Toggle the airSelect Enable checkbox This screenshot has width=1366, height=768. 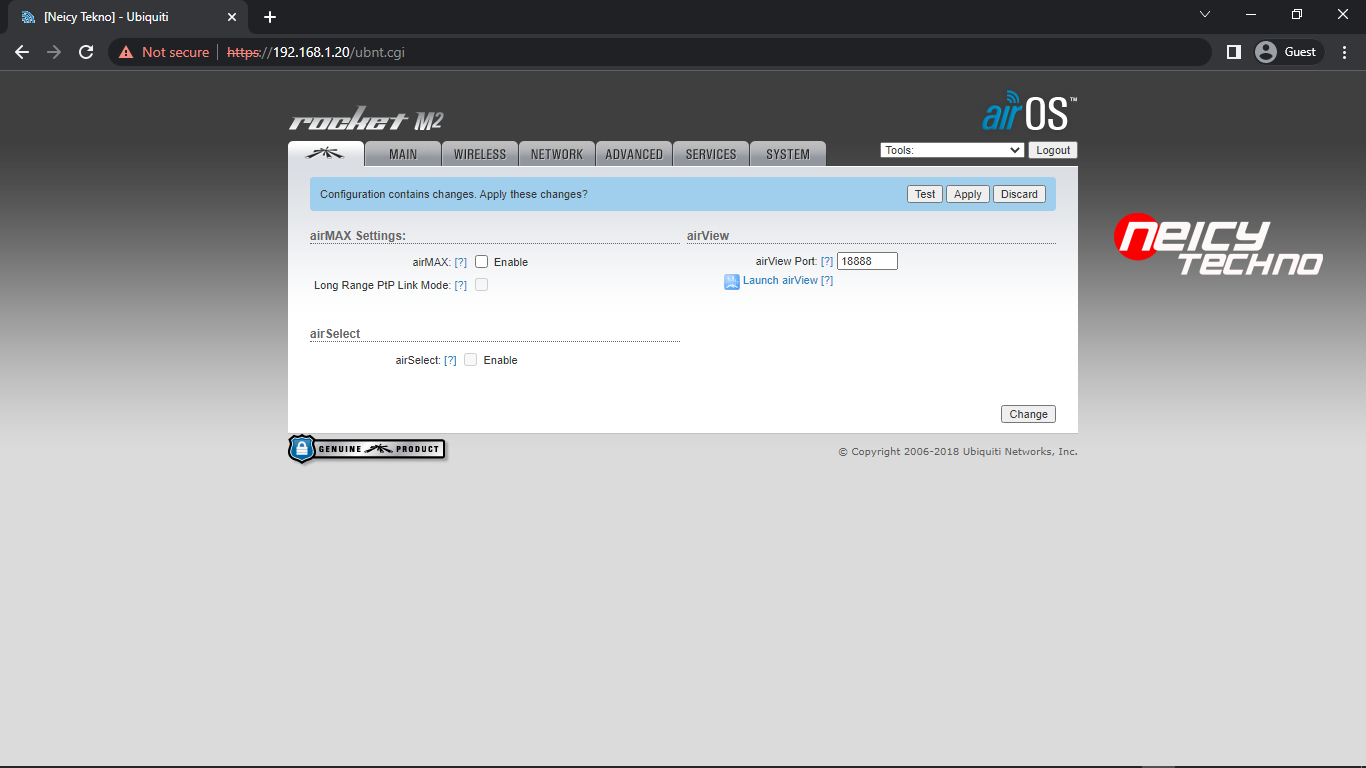click(471, 360)
